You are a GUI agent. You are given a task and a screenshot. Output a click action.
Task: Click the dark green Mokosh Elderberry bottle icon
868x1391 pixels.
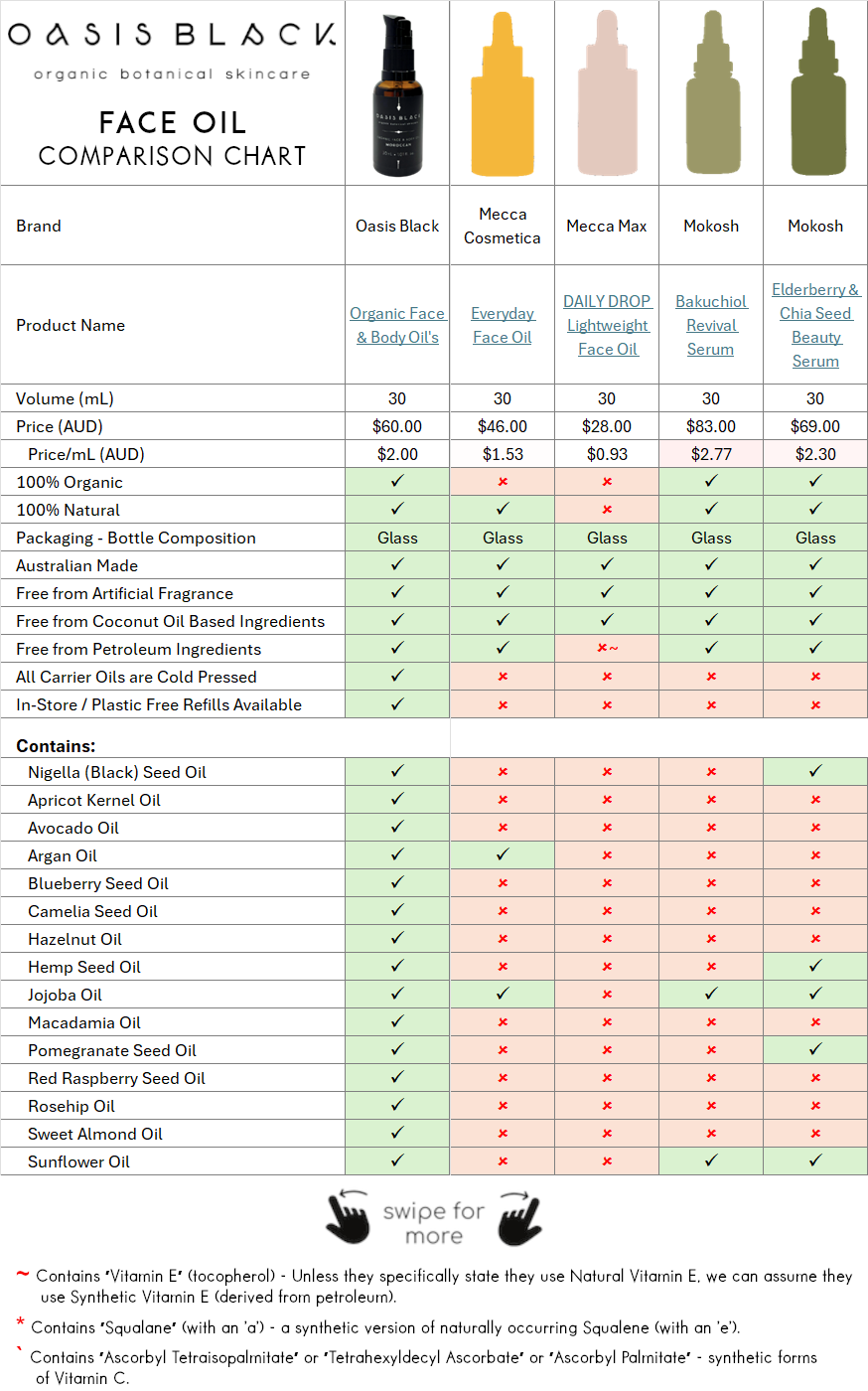click(815, 94)
